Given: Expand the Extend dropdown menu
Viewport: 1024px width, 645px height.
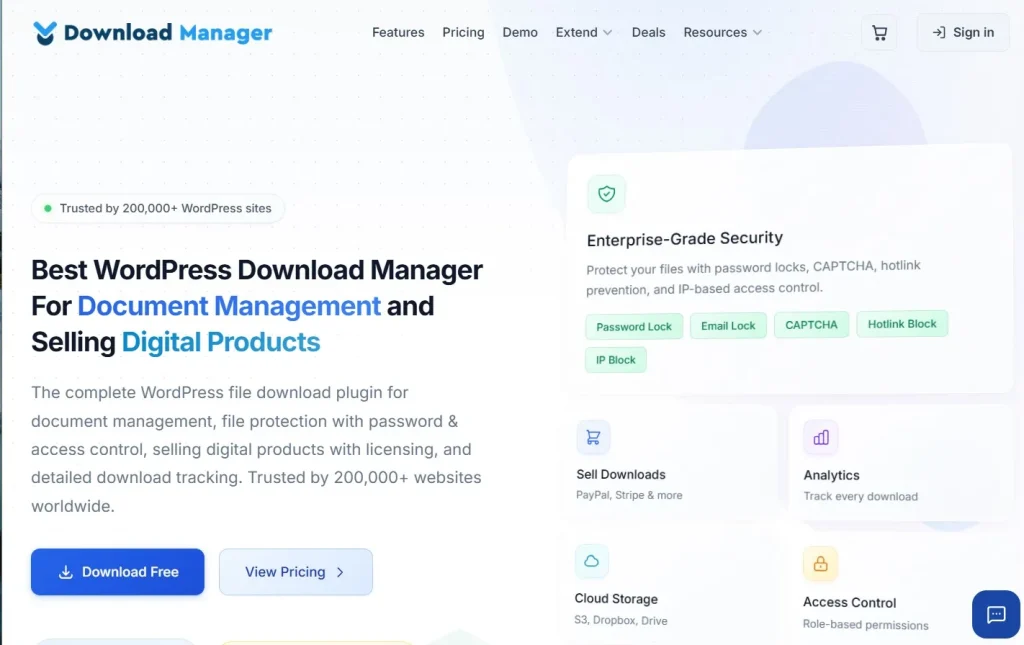Looking at the screenshot, I should click(x=584, y=33).
